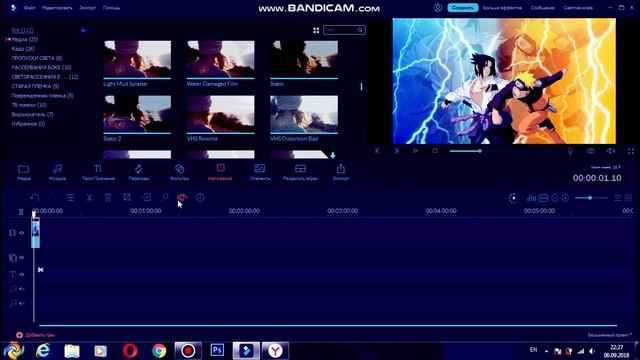Open the split screen tab
The image size is (640, 360).
300,172
